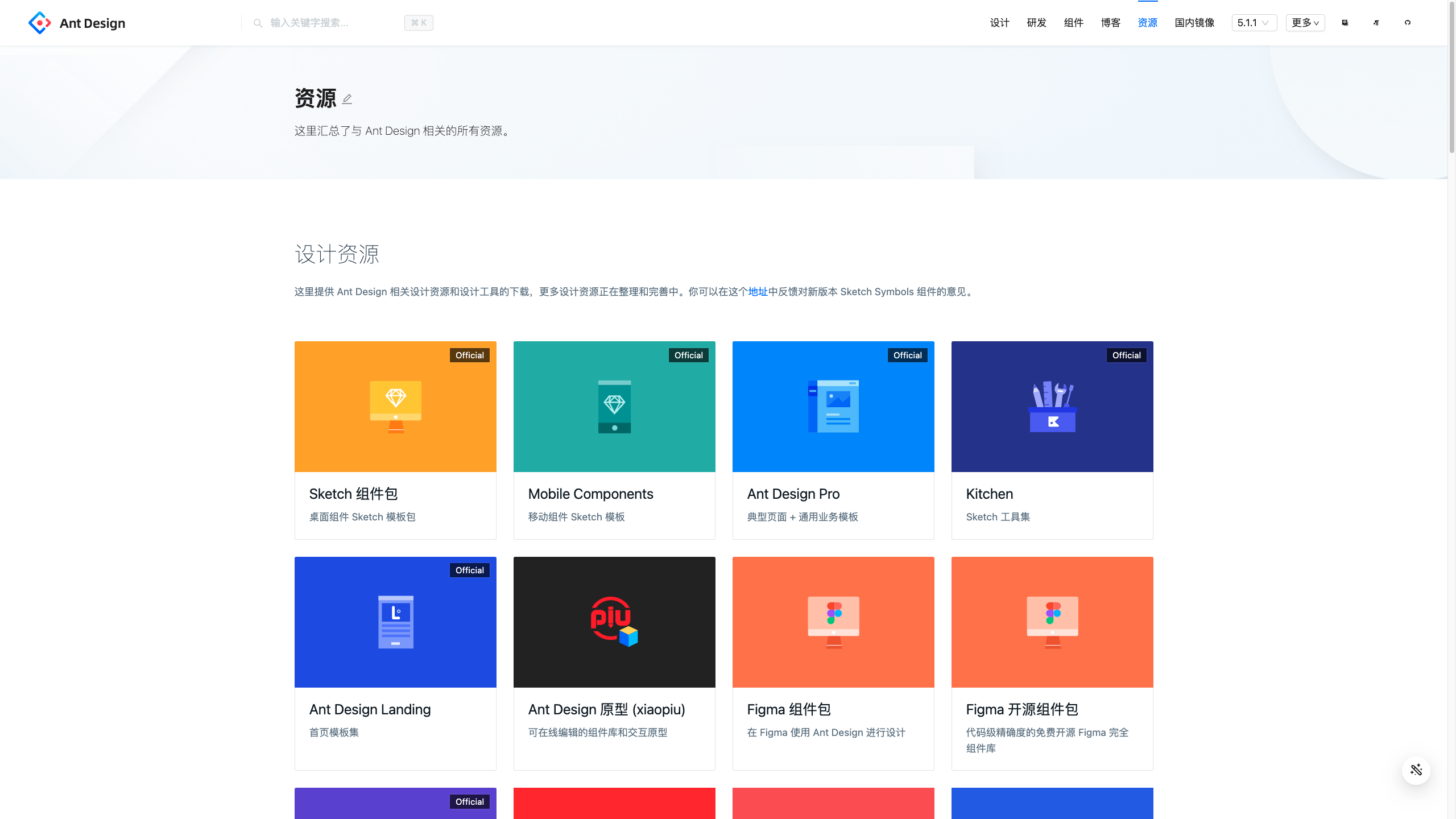Click the search magnifier icon
1456x819 pixels.
point(258,23)
